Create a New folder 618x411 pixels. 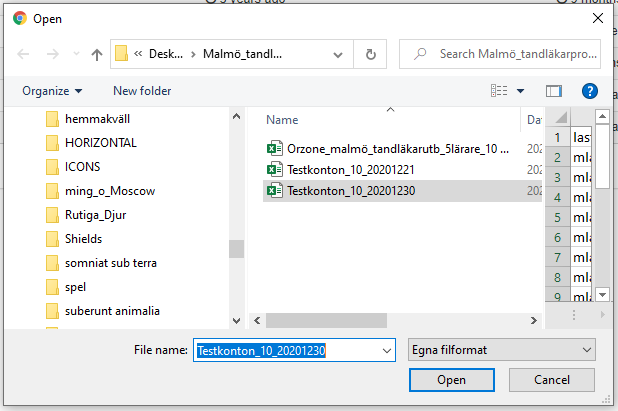(142, 91)
